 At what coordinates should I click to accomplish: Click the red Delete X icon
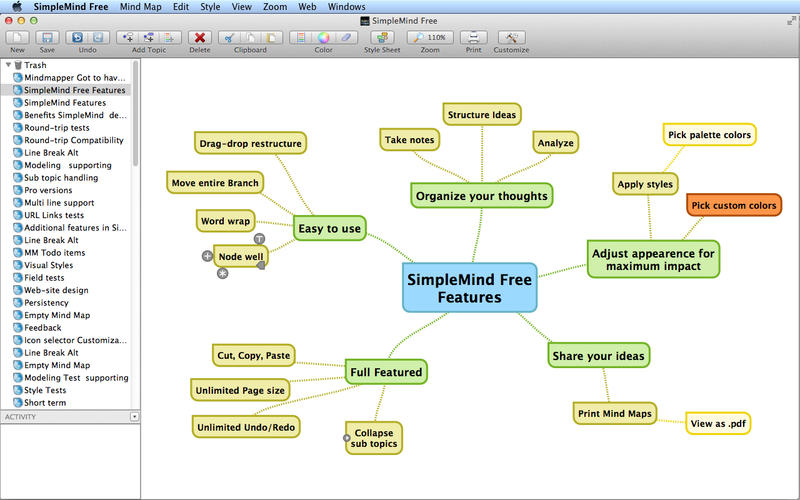199,38
